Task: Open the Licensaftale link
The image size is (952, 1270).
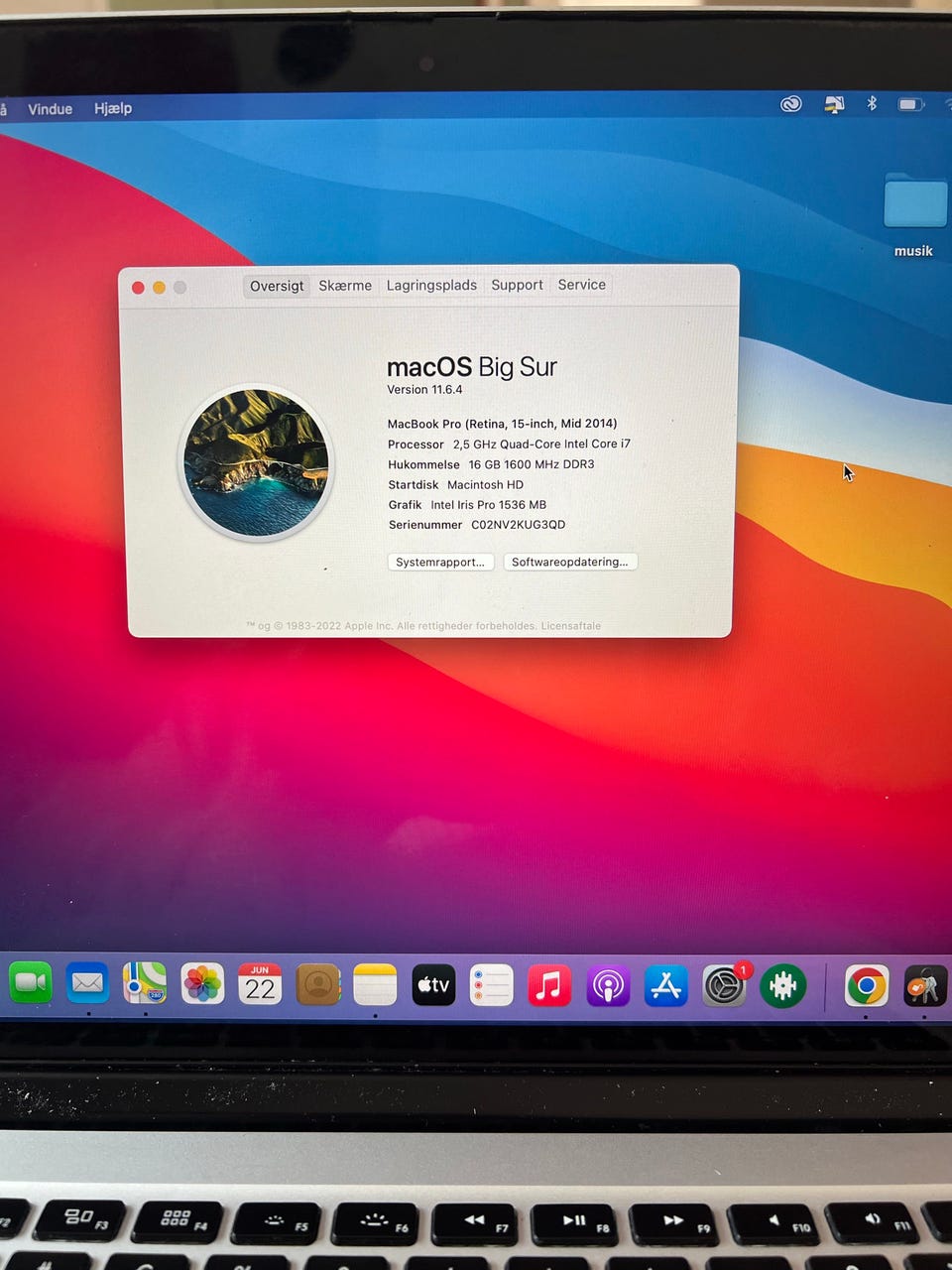Action: [570, 626]
